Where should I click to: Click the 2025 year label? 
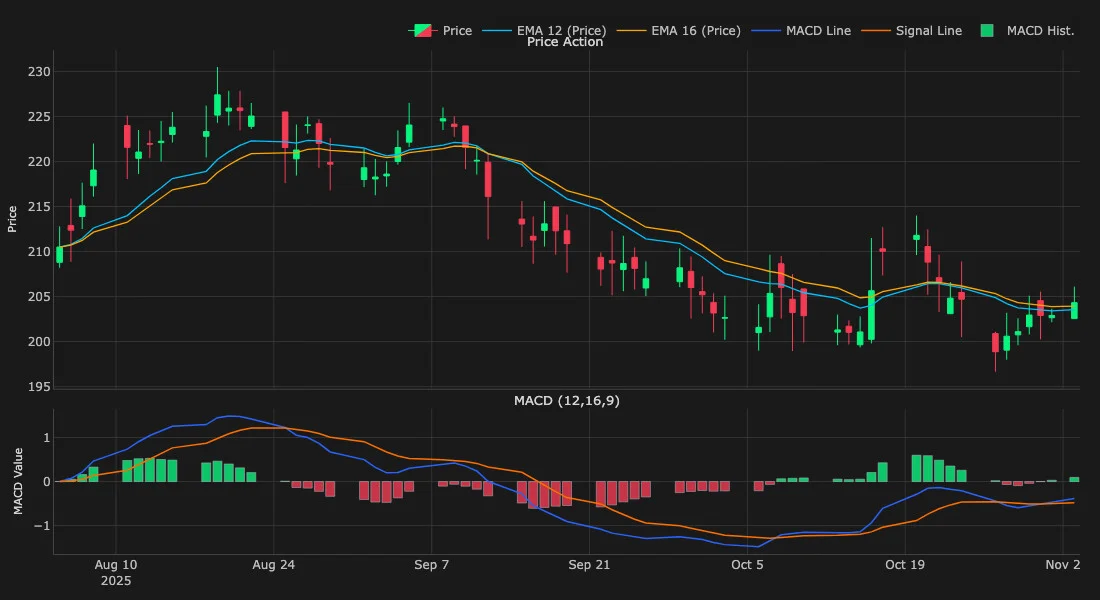click(x=116, y=581)
